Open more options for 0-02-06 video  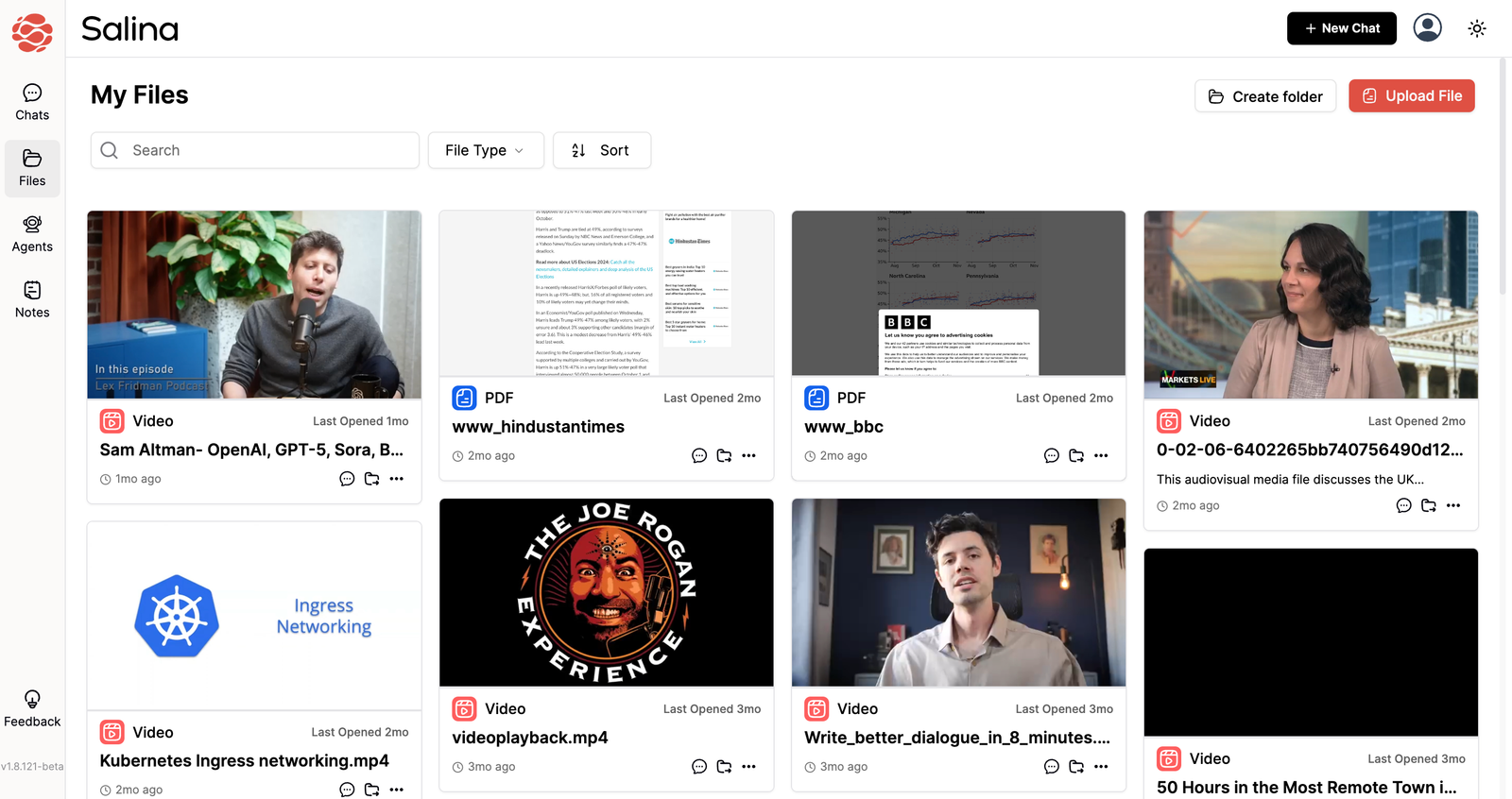[x=1453, y=505]
